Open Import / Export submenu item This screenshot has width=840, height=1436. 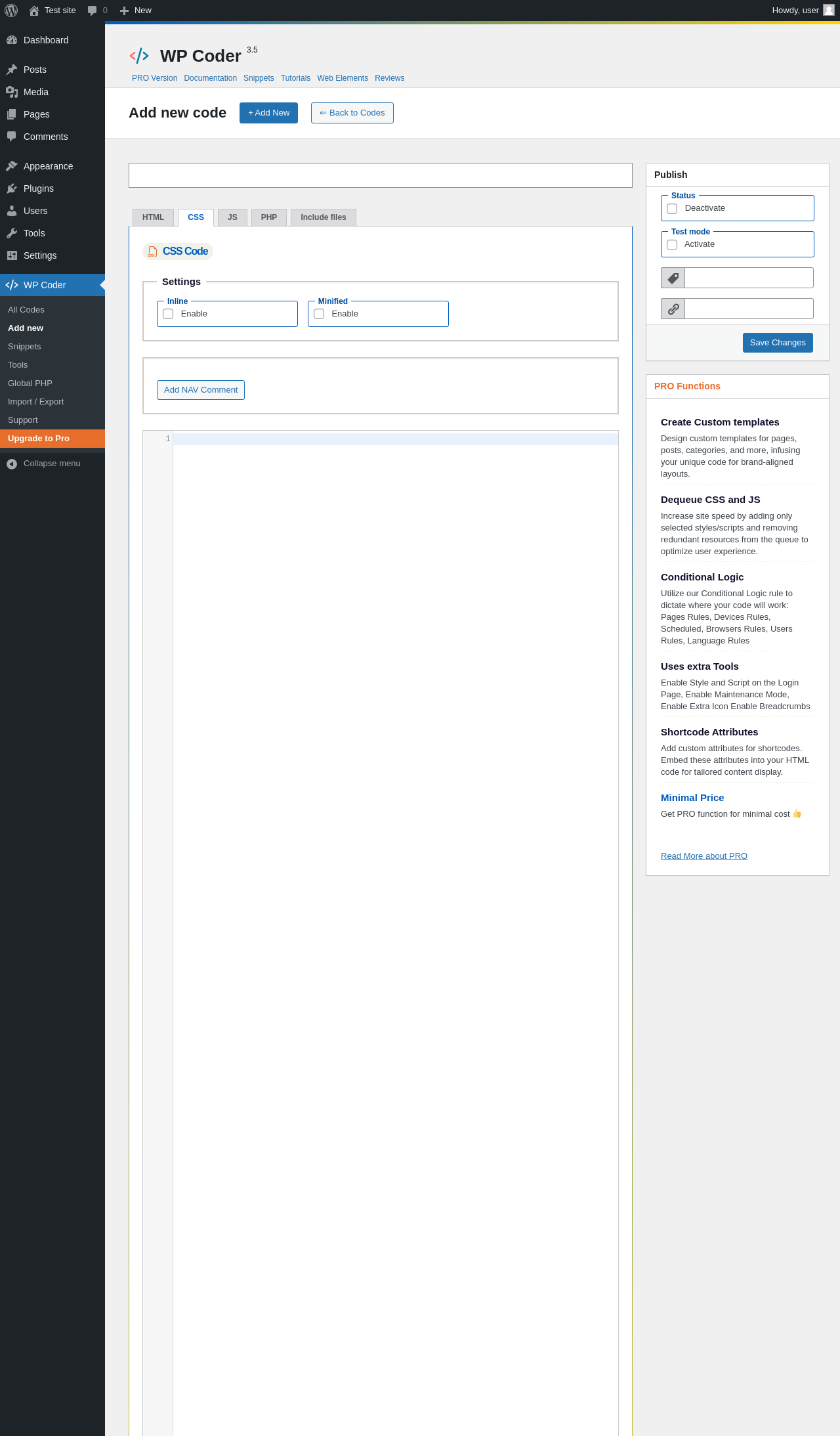(52, 402)
